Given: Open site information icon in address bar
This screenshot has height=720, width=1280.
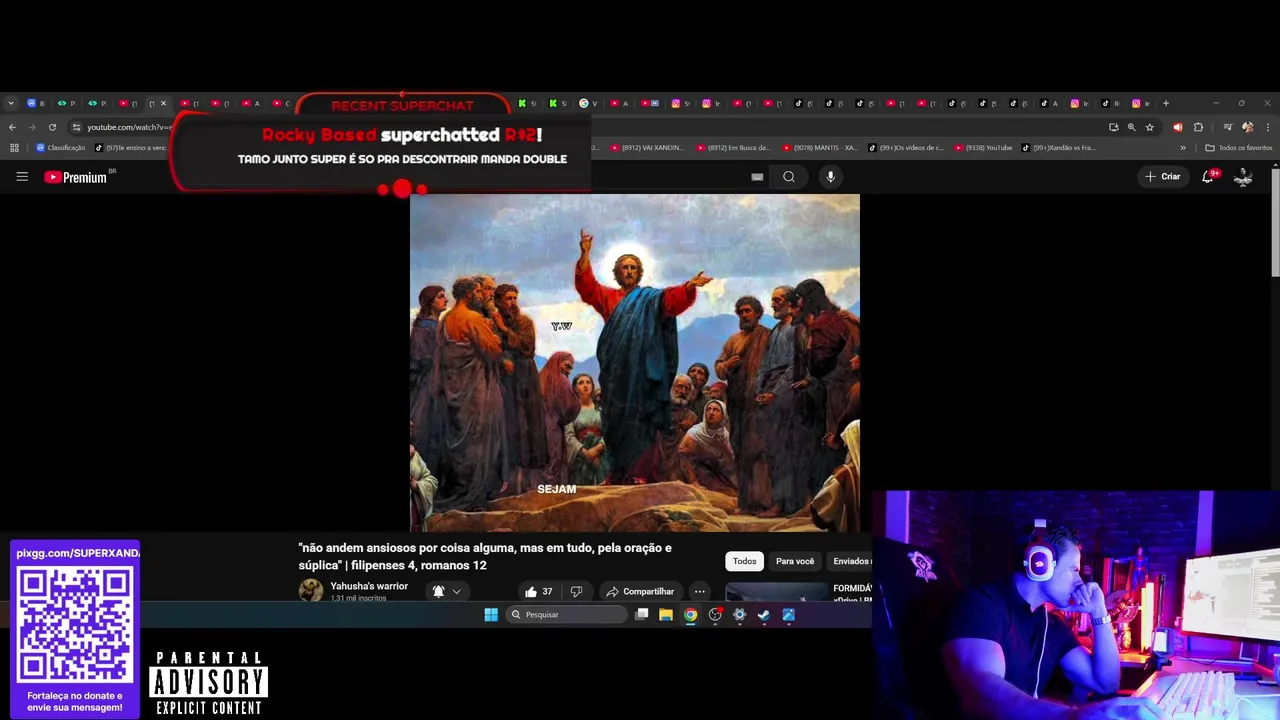Looking at the screenshot, I should point(76,127).
